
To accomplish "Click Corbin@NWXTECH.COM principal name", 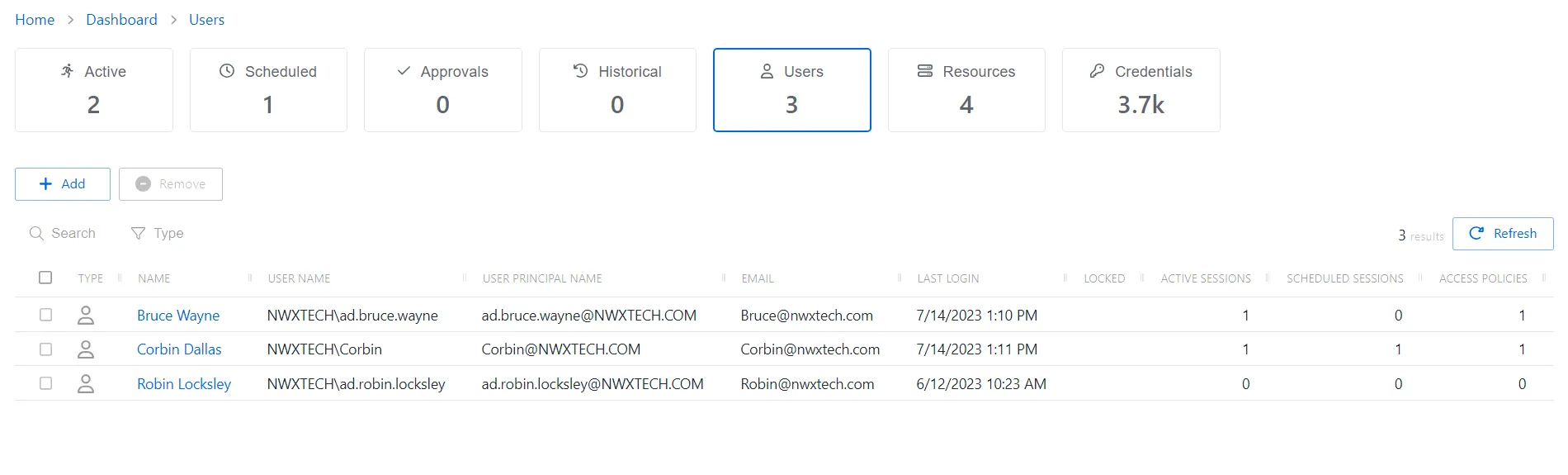I will tap(561, 349).
